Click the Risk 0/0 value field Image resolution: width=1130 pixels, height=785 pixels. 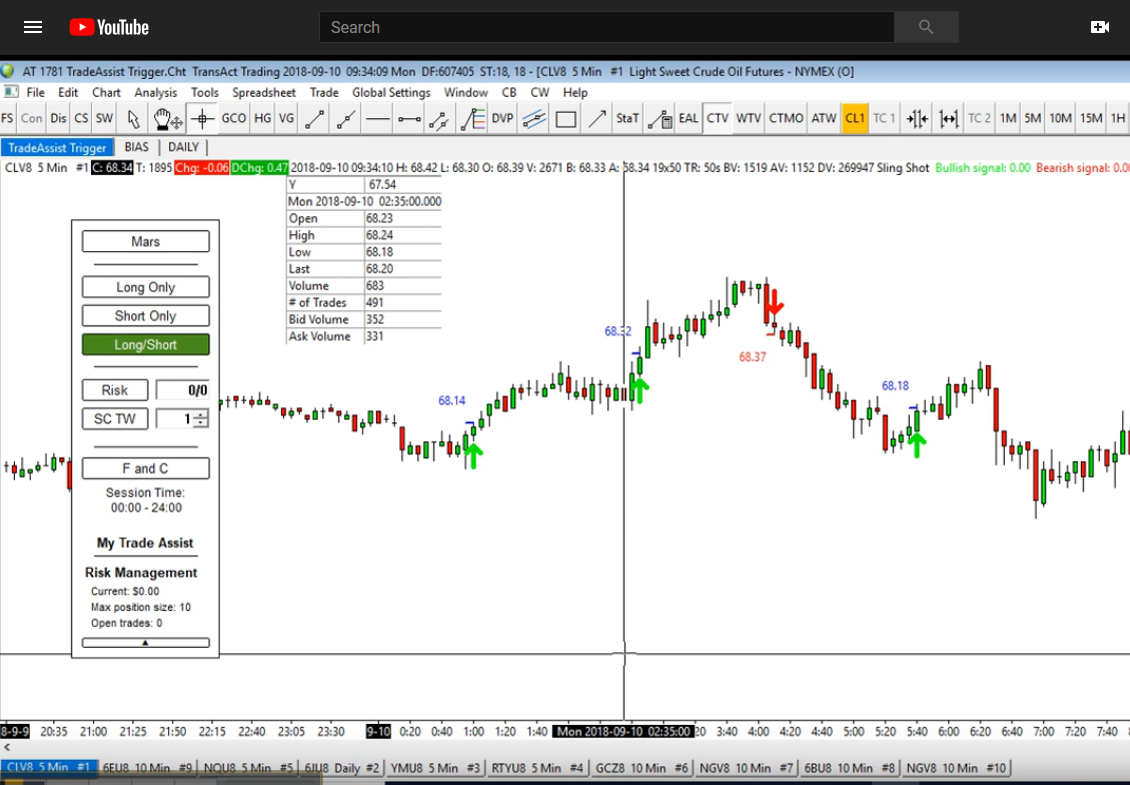(183, 390)
